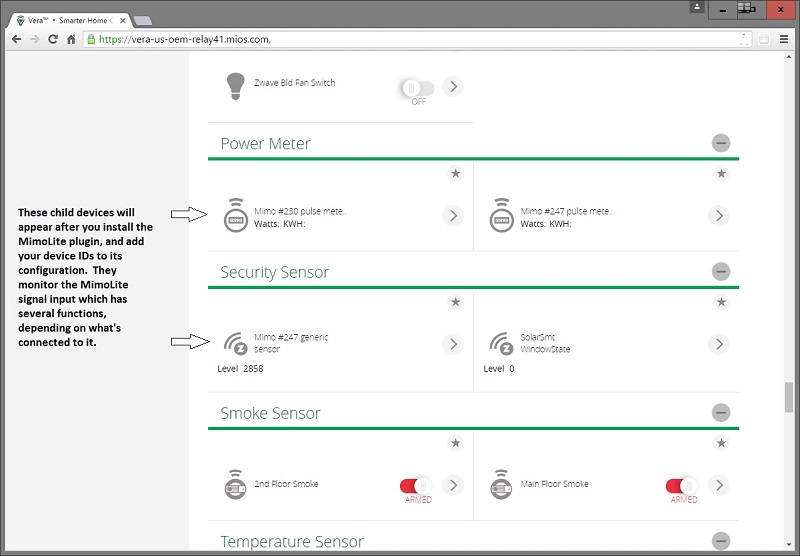The width and height of the screenshot is (800, 556).
Task: Click the Main Floor Smoke label
Action: [554, 484]
